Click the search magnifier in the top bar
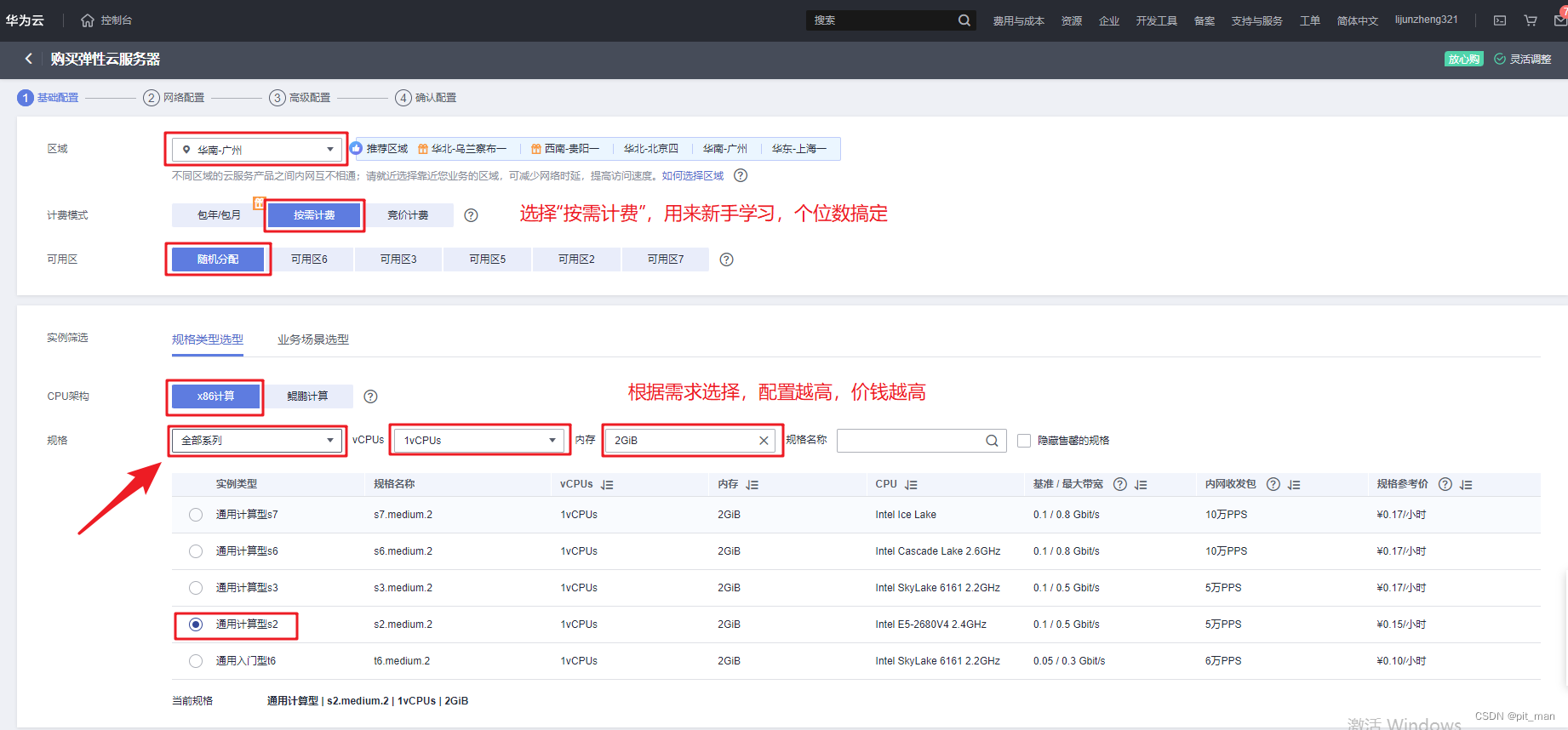This screenshot has width=1568, height=730. click(x=964, y=20)
